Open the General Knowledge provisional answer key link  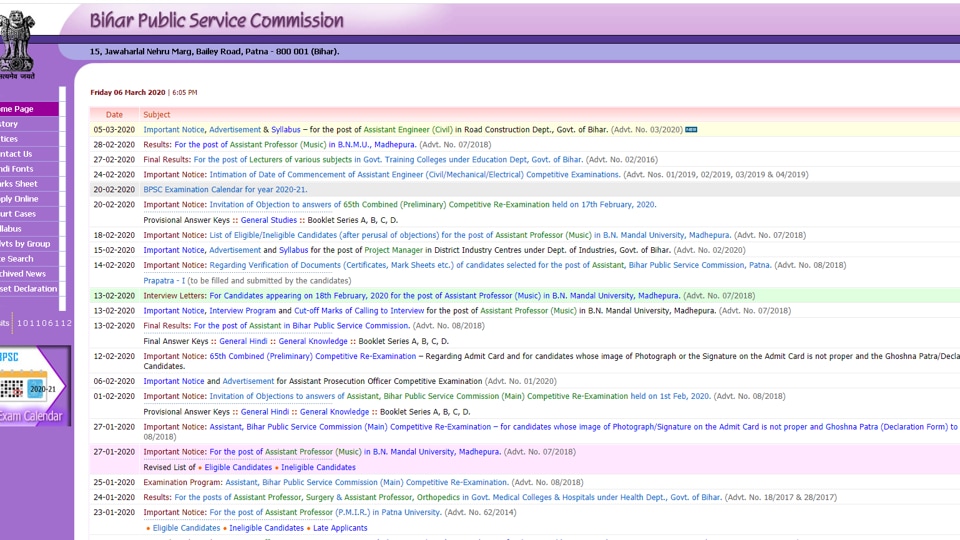(334, 412)
